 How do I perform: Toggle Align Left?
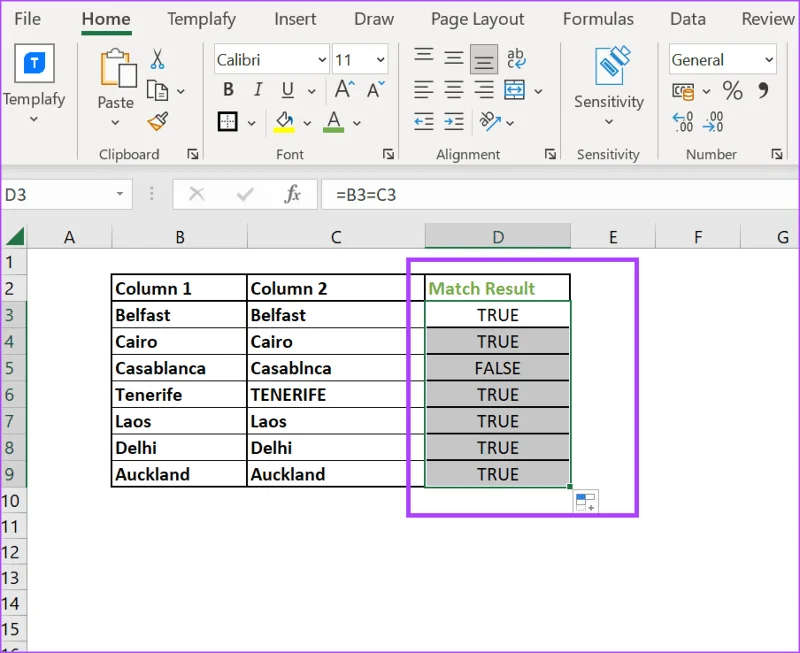(423, 90)
